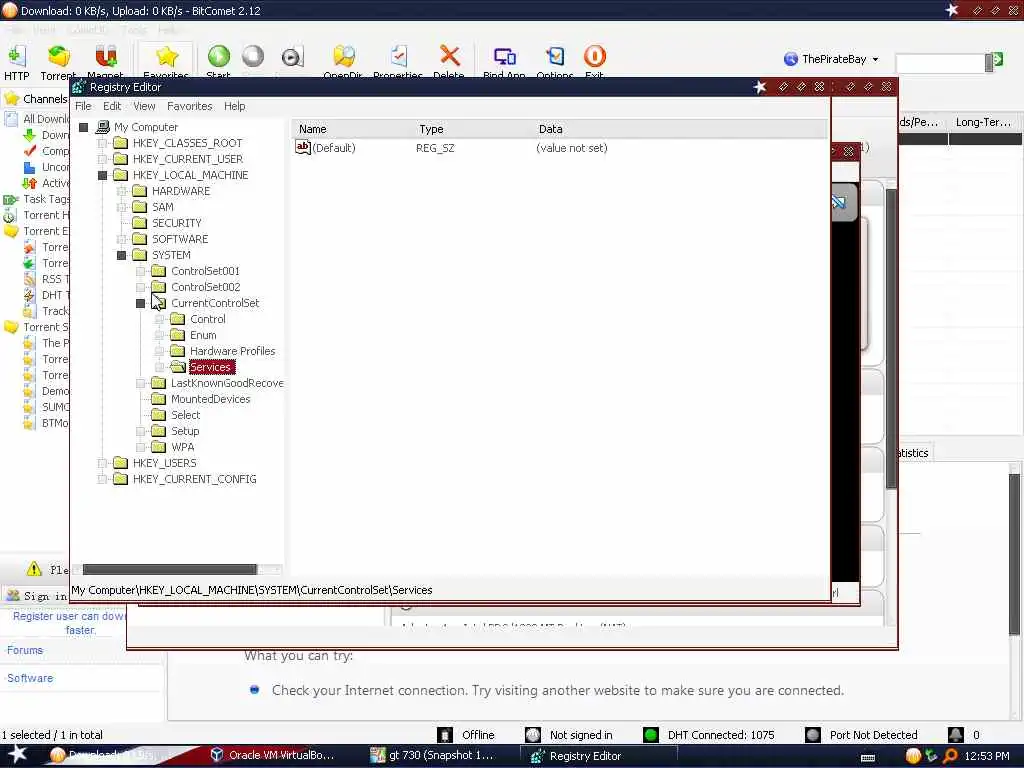The height and width of the screenshot is (768, 1024).
Task: Click the My Computer icon in registry tree
Action: pos(103,127)
